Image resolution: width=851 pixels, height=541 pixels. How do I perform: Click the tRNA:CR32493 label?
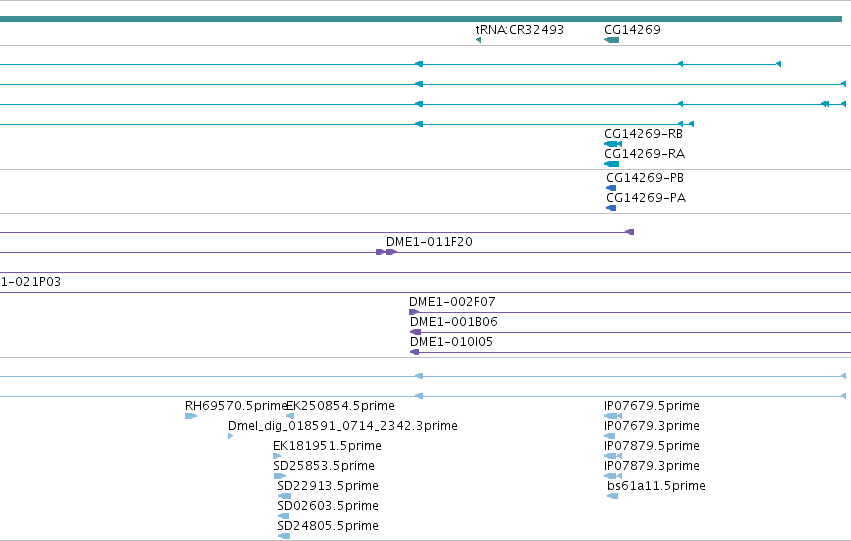(x=519, y=29)
